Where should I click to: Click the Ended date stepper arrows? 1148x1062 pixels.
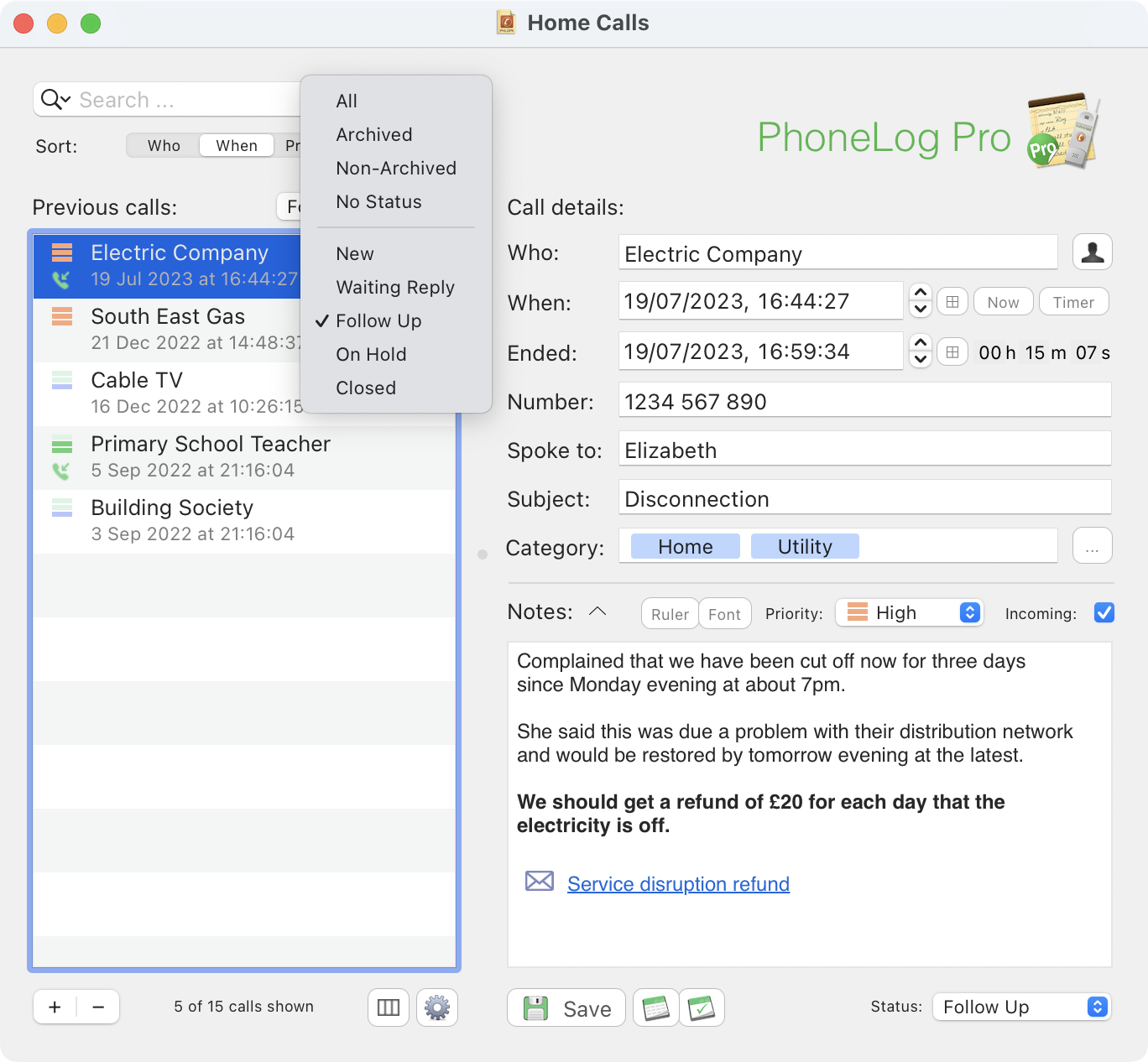pos(921,351)
